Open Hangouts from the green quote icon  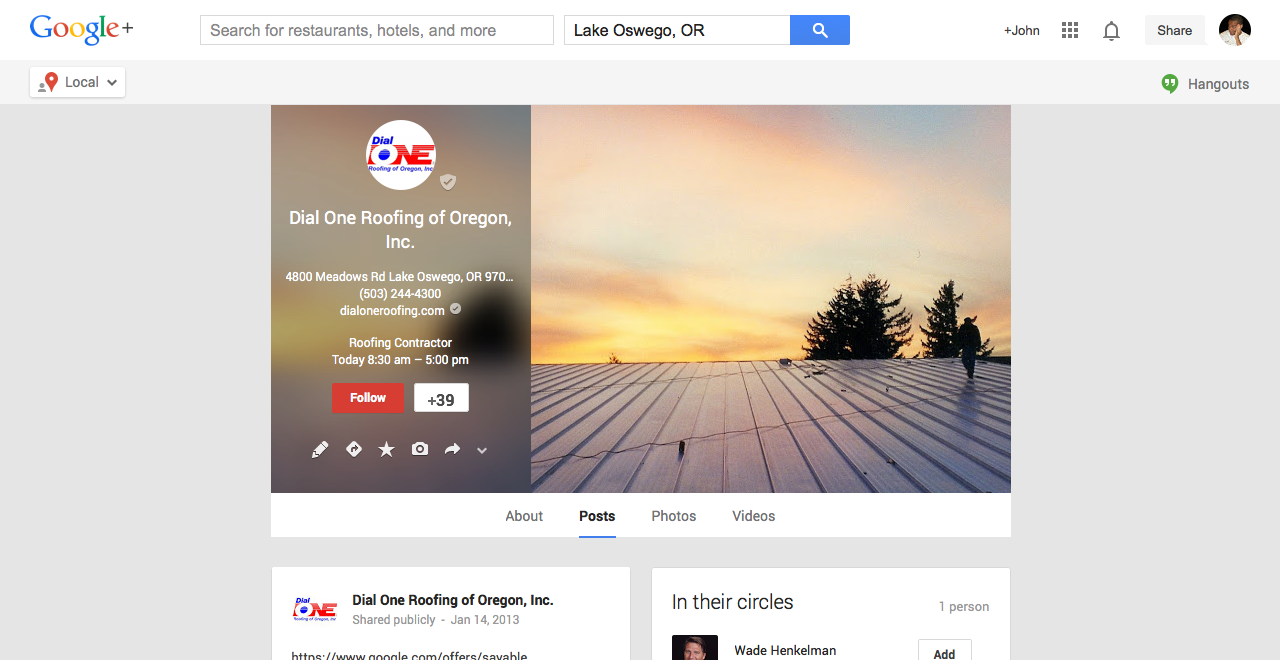pos(1170,84)
